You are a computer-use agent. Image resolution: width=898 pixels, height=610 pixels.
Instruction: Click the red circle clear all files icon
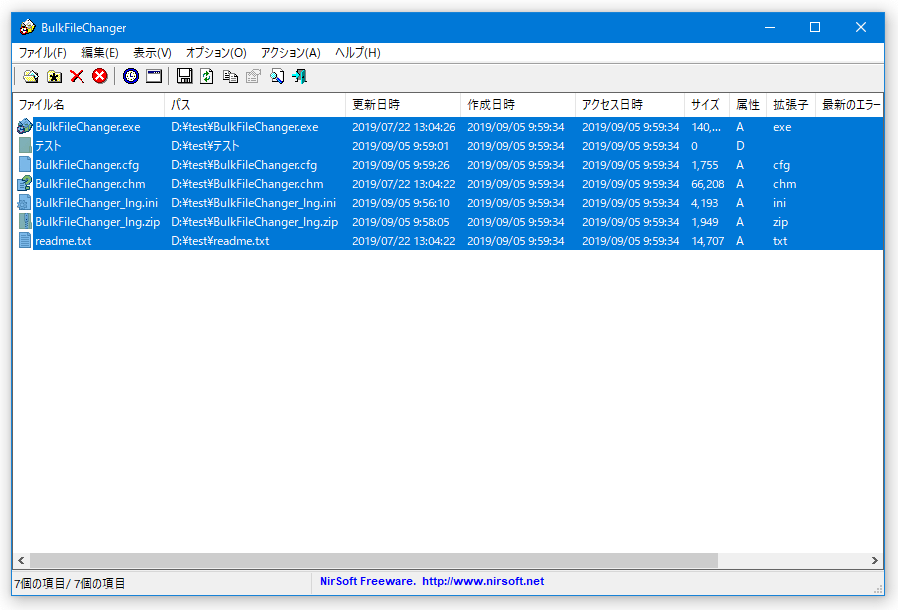100,76
